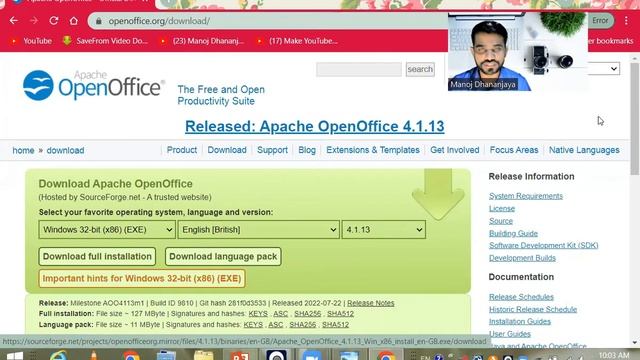640x360 pixels.
Task: Open the Support navigation menu item
Action: (272, 150)
